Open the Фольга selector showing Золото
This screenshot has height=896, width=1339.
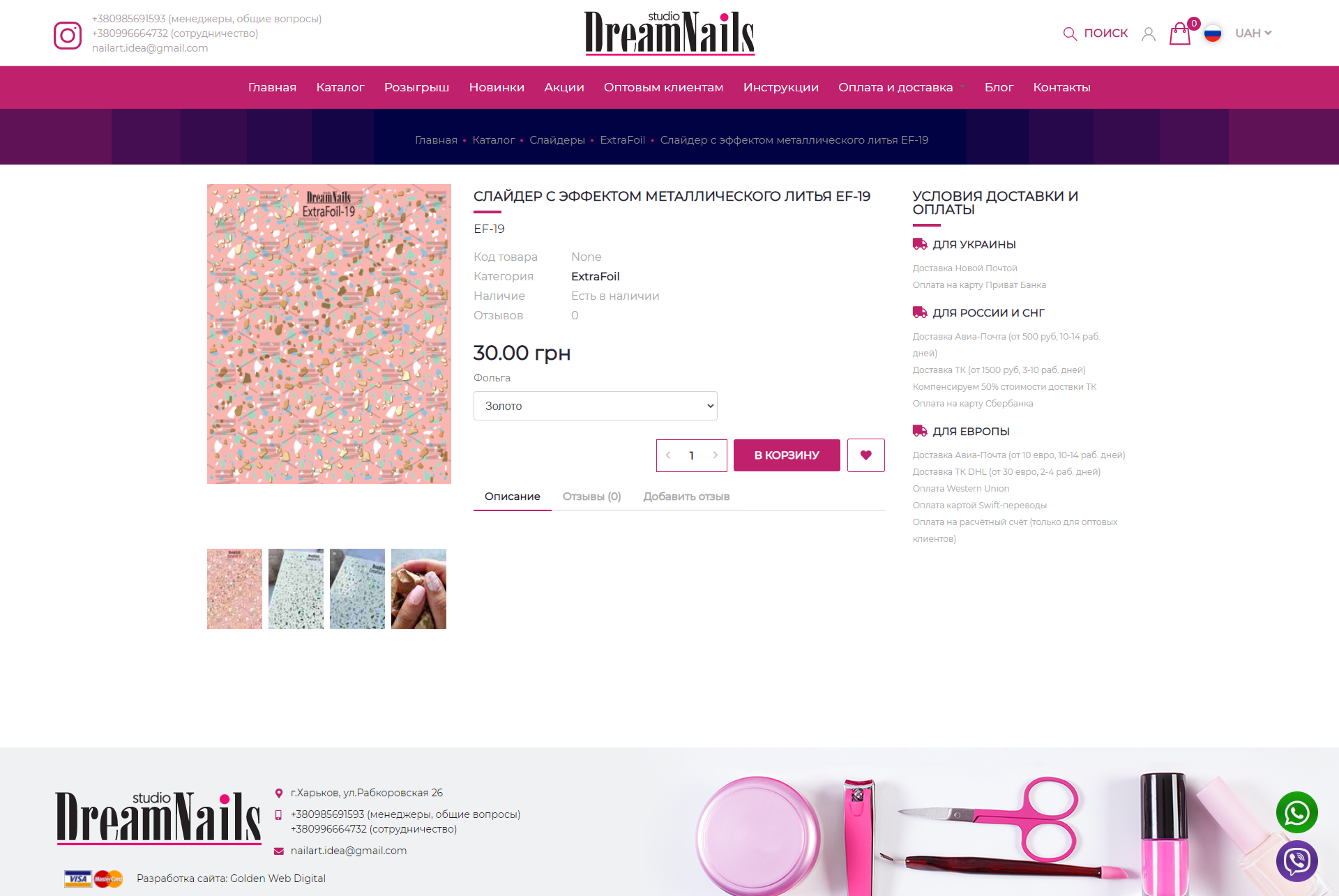tap(595, 406)
